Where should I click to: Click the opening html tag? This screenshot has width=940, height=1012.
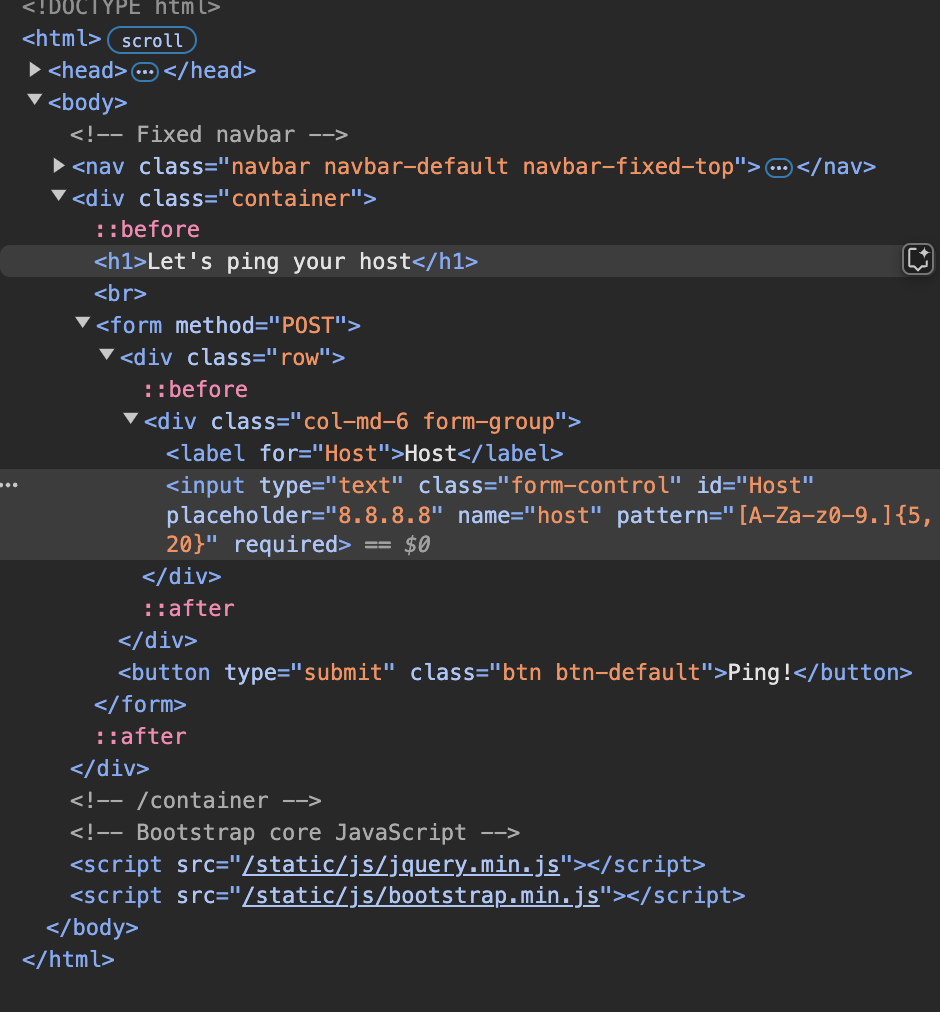(x=62, y=39)
